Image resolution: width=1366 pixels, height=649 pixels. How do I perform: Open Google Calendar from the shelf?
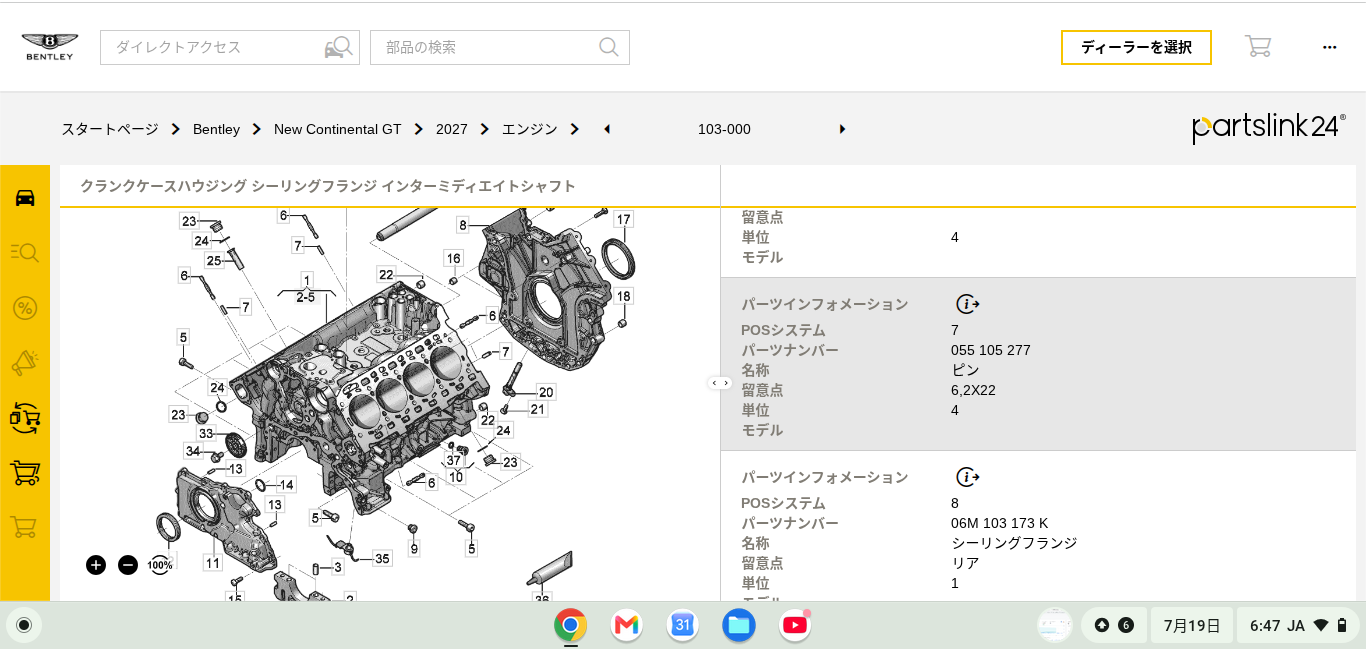[682, 626]
